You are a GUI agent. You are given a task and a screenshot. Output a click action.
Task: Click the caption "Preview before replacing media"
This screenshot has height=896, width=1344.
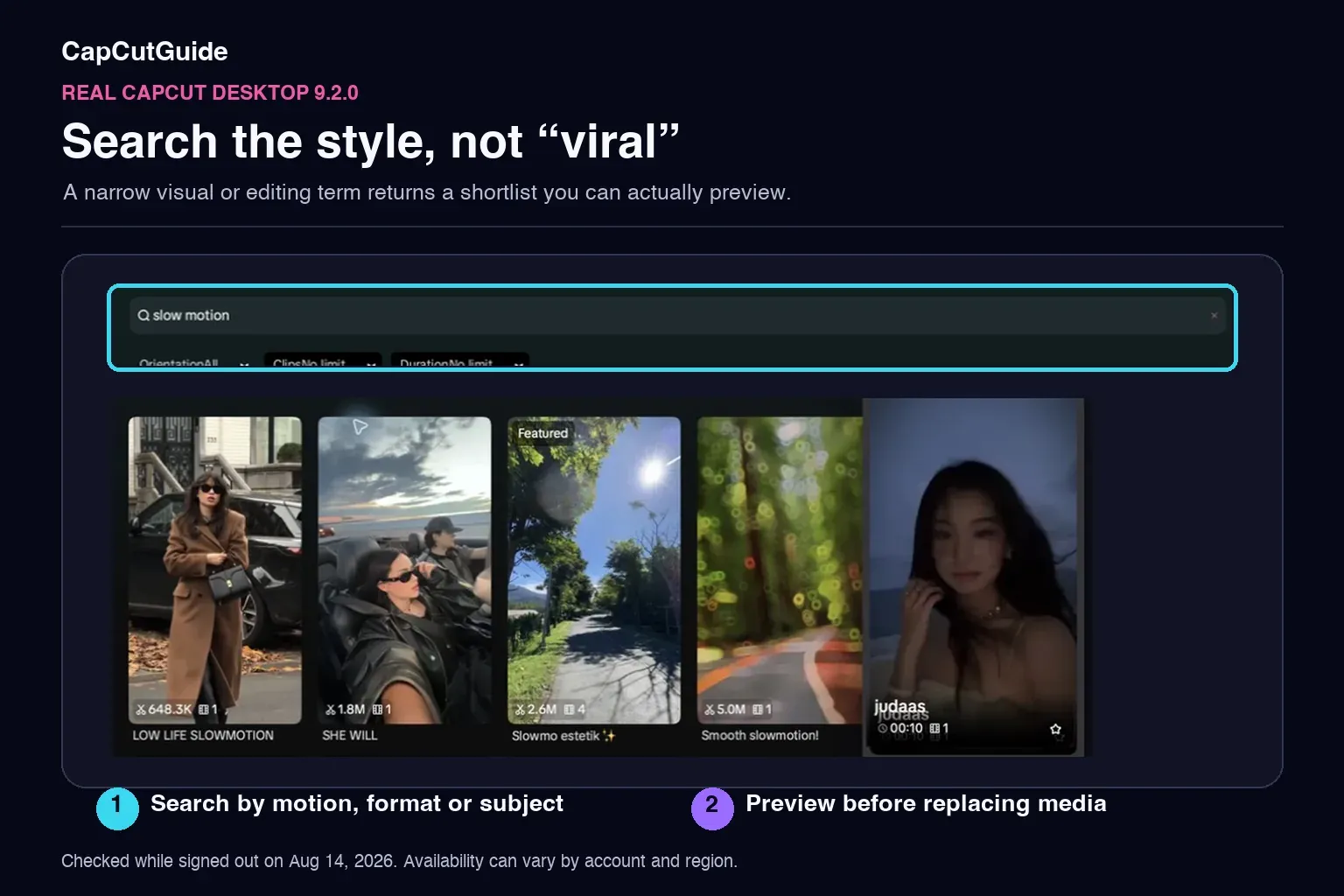click(926, 803)
